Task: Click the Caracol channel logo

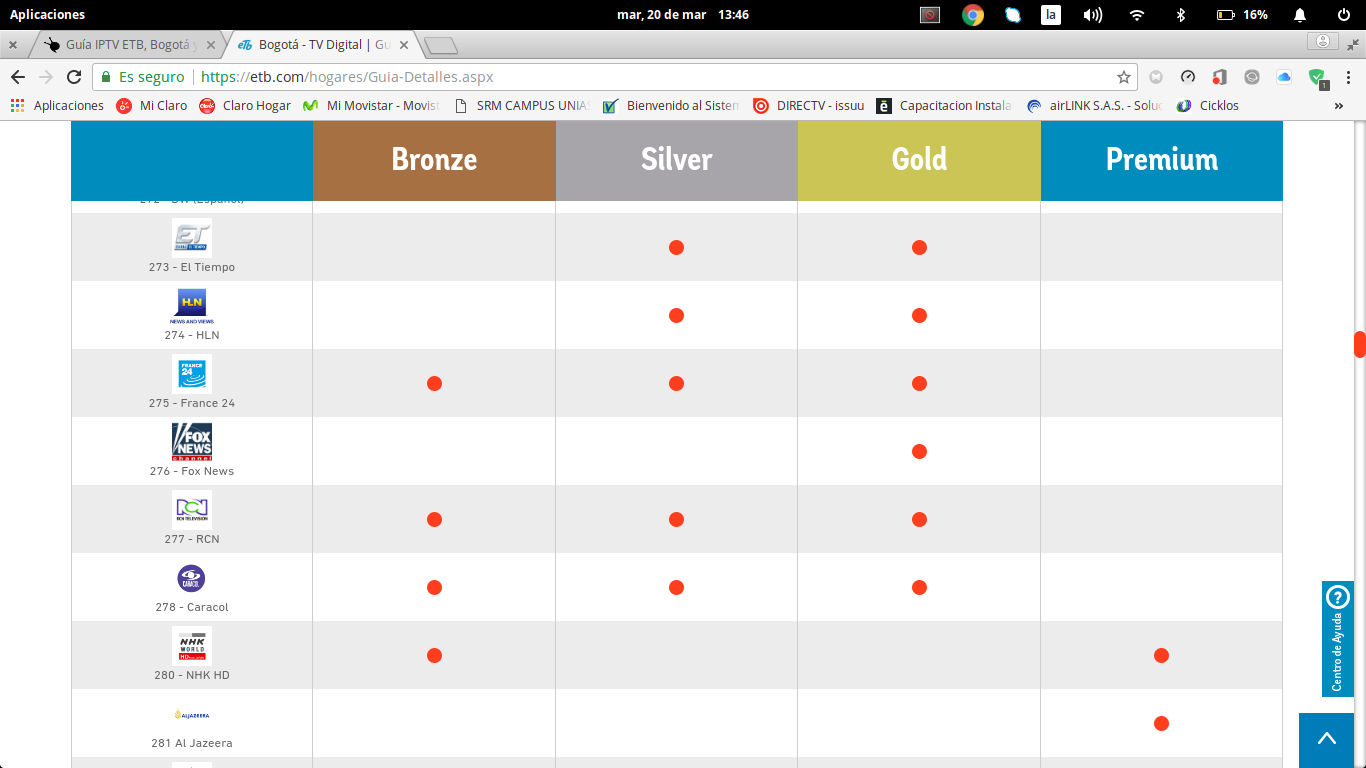Action: coord(191,578)
